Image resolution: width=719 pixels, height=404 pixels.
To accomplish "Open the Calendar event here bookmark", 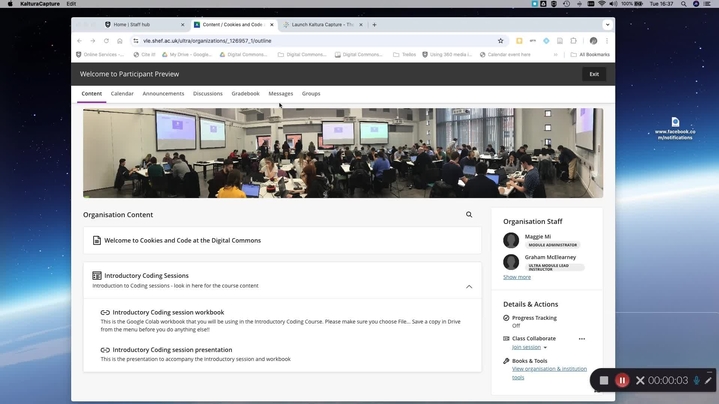I will pos(505,55).
